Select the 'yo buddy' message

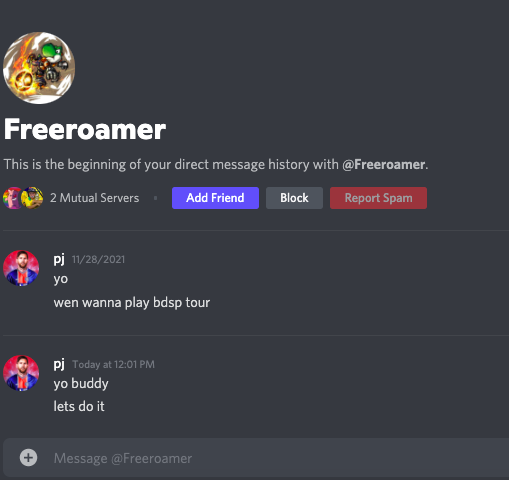pyautogui.click(x=81, y=384)
